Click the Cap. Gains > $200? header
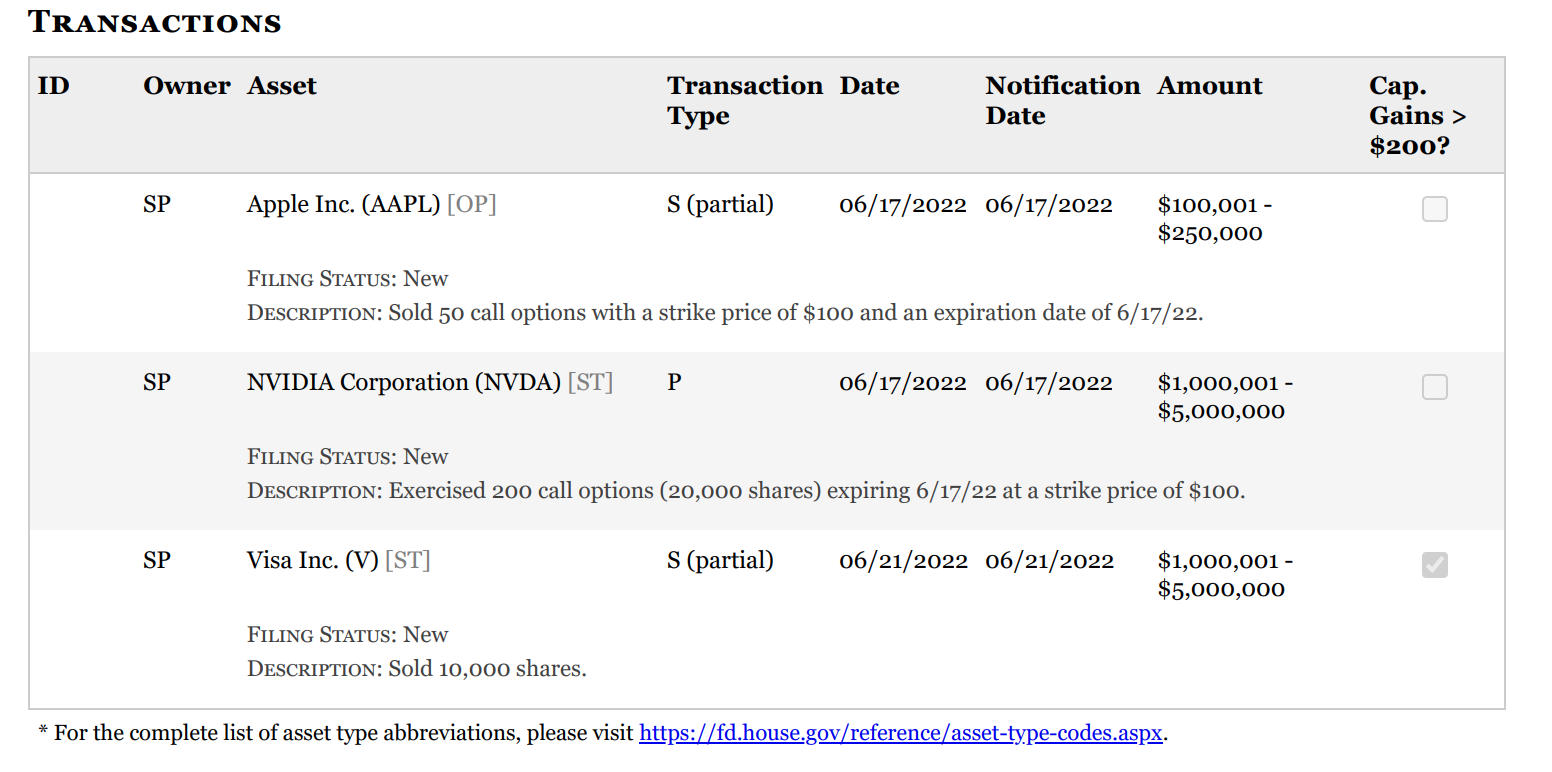1552x772 pixels. 1418,116
